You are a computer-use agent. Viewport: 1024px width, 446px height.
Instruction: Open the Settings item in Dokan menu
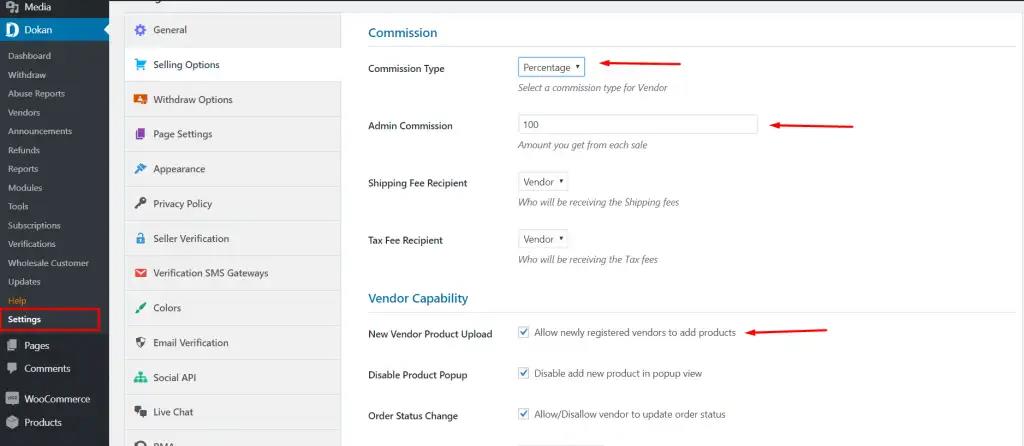click(x=25, y=320)
